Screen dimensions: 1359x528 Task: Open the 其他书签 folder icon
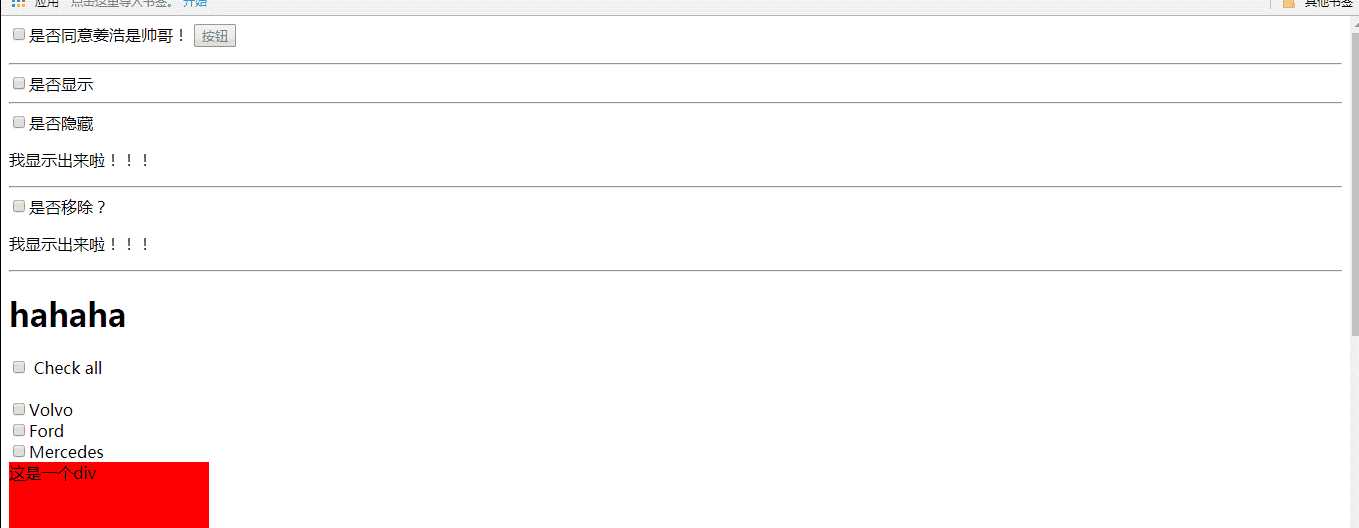click(x=1288, y=3)
